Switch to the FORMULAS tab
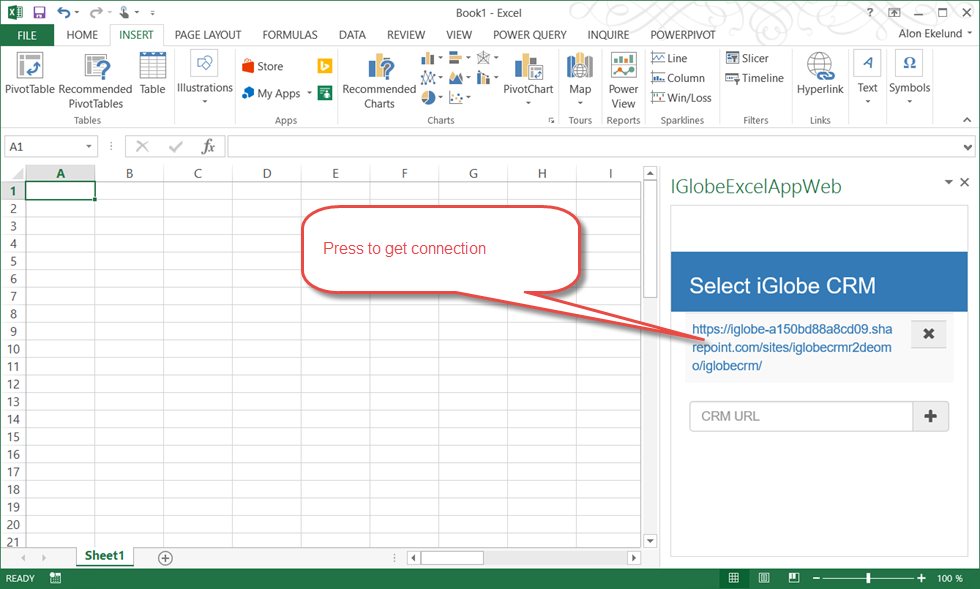This screenshot has height=589, width=980. (290, 35)
